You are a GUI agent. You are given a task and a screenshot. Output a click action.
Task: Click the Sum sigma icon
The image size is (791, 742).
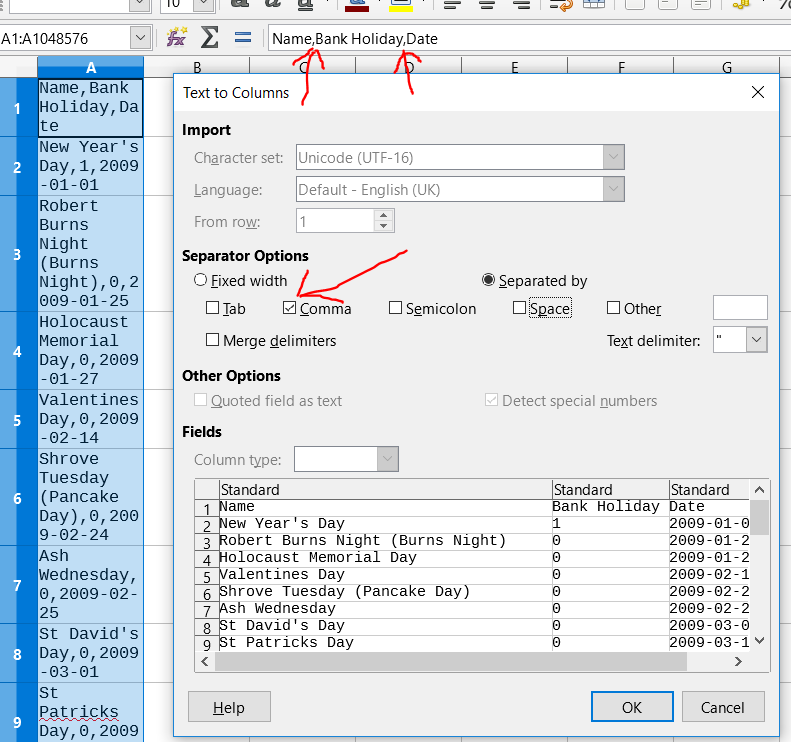pyautogui.click(x=210, y=38)
